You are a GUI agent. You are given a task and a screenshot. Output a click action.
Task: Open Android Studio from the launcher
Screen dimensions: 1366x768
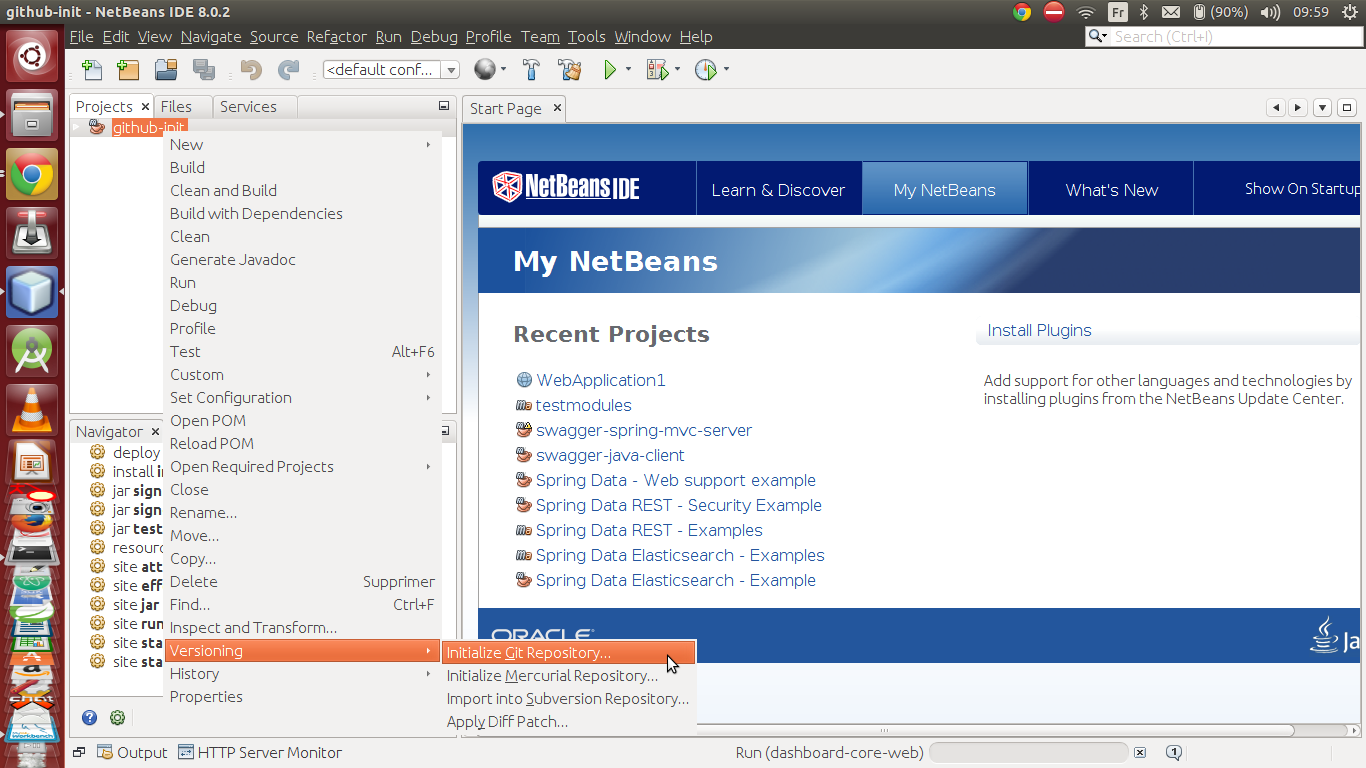(x=32, y=350)
